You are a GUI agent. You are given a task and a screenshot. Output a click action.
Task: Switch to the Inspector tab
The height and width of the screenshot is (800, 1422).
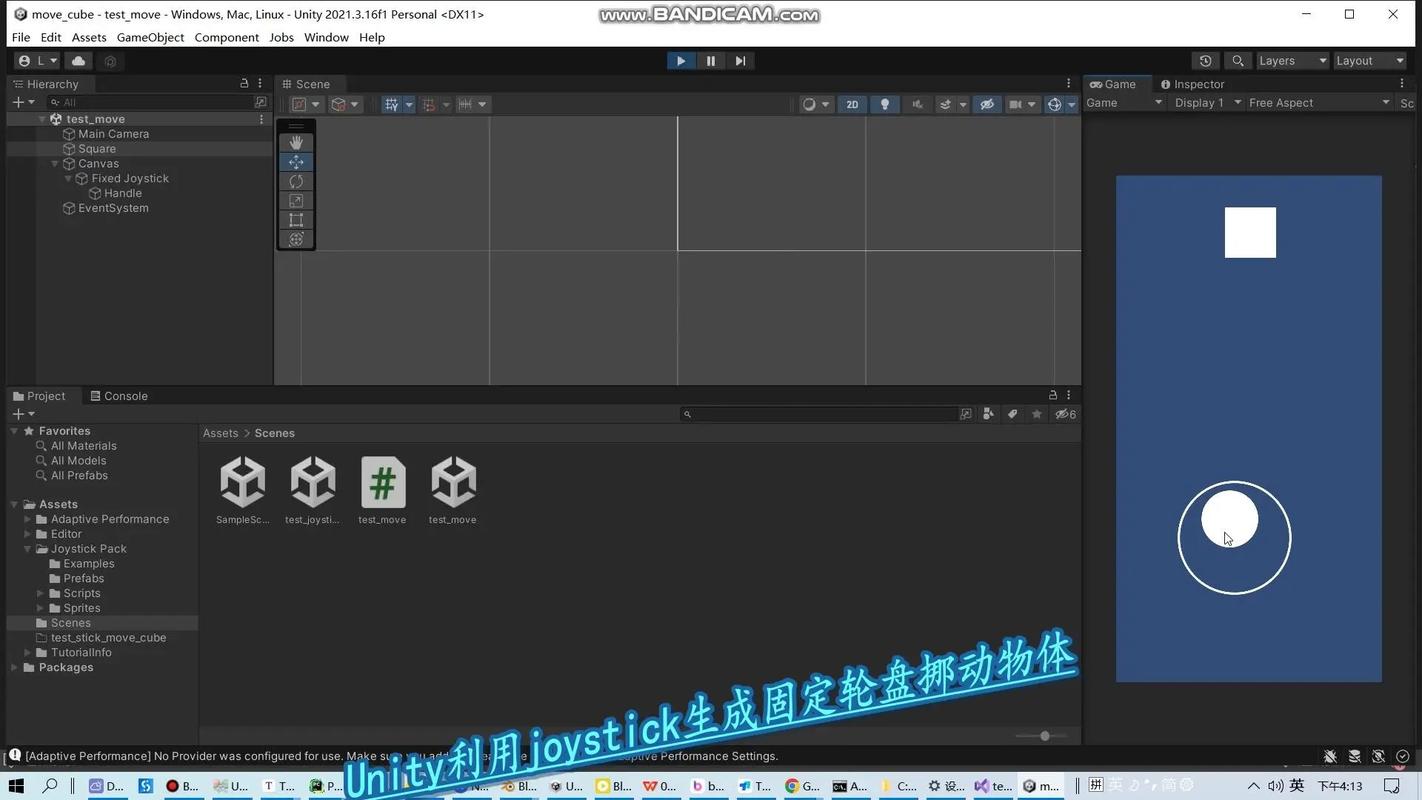click(x=1192, y=84)
